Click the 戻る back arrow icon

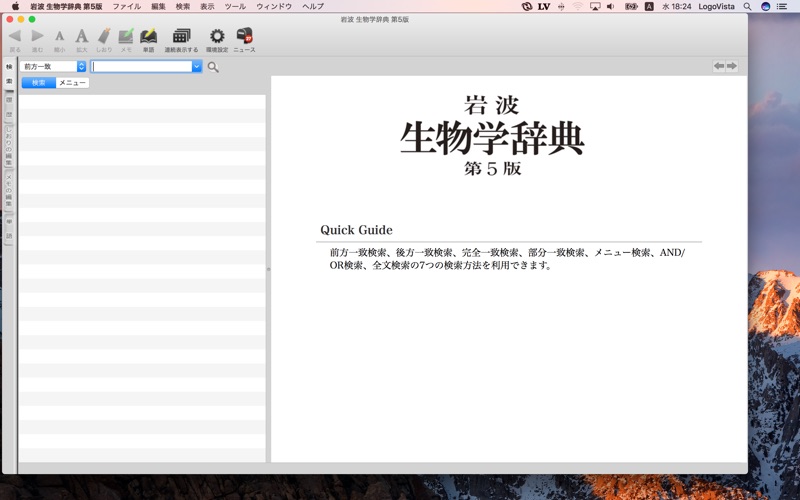[x=14, y=37]
